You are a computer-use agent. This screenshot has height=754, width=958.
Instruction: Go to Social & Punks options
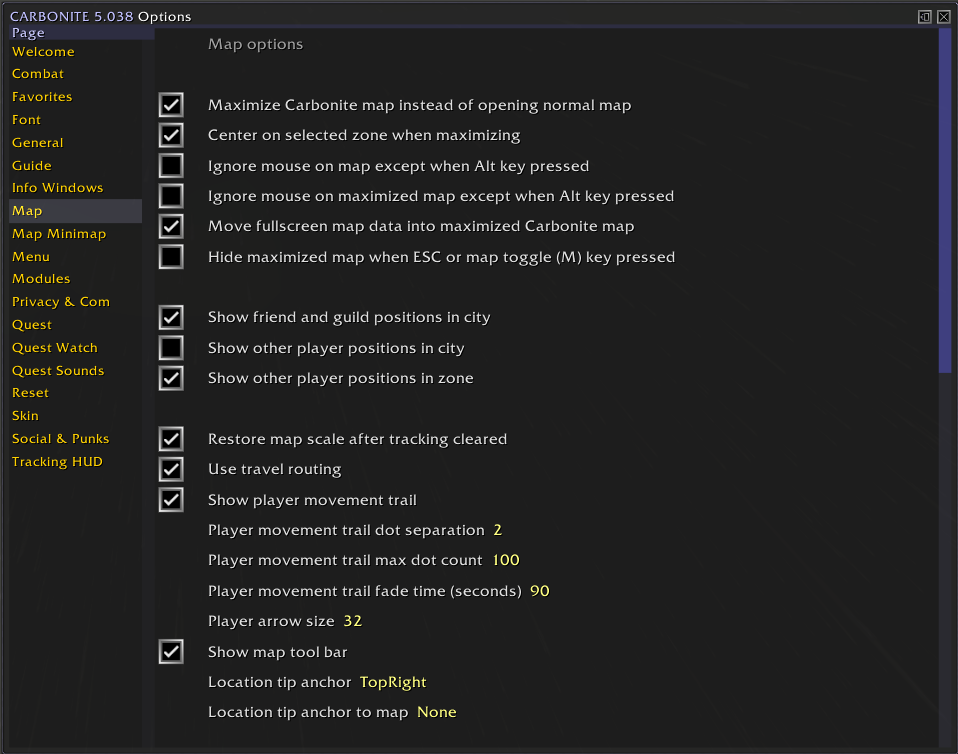[x=60, y=439]
